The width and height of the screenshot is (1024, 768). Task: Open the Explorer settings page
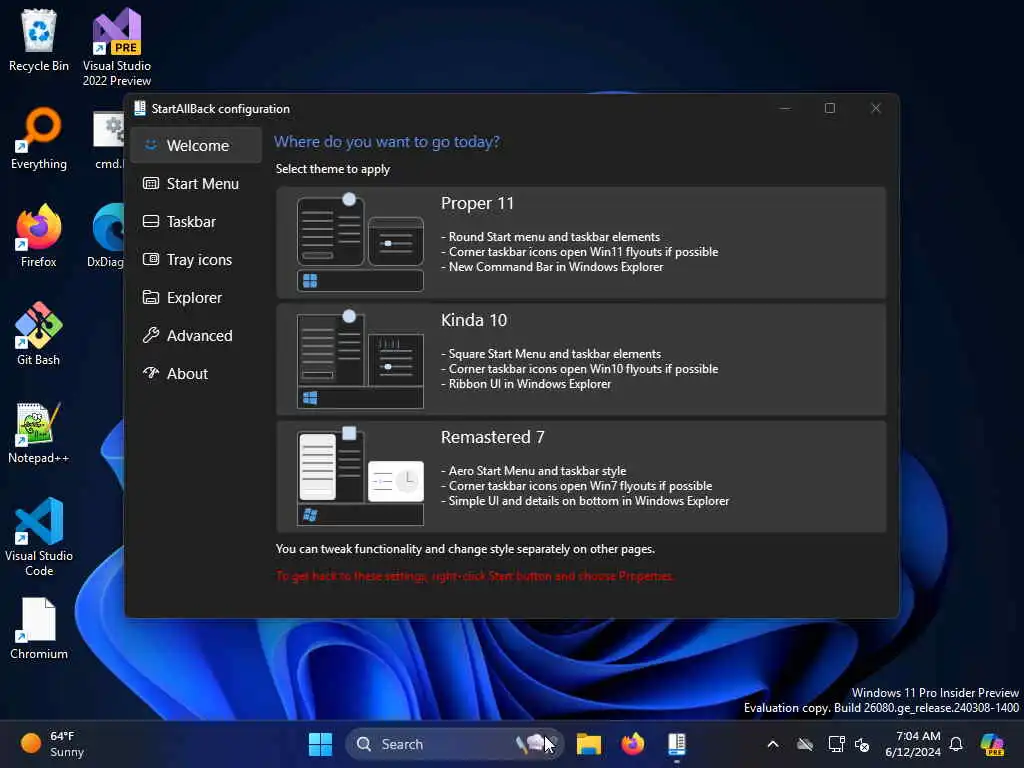pyautogui.click(x=195, y=297)
